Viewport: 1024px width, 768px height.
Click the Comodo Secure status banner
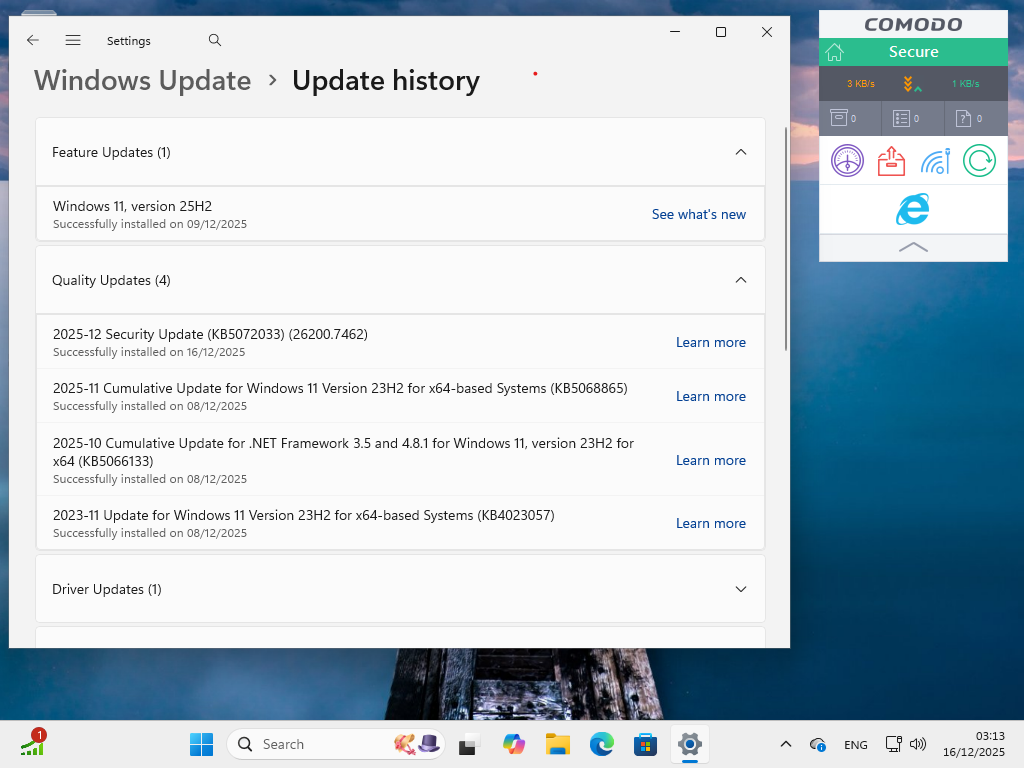click(913, 52)
